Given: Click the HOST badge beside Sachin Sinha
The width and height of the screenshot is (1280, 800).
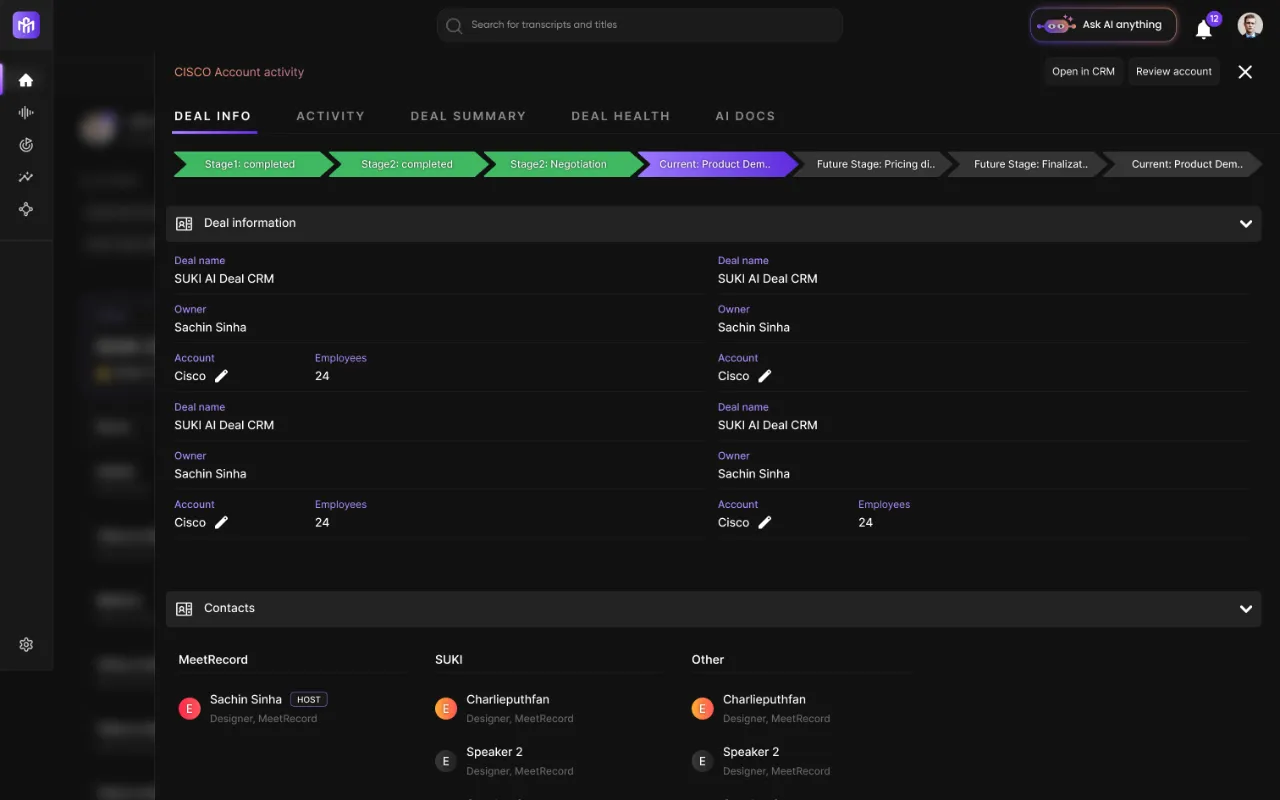Looking at the screenshot, I should pyautogui.click(x=309, y=700).
